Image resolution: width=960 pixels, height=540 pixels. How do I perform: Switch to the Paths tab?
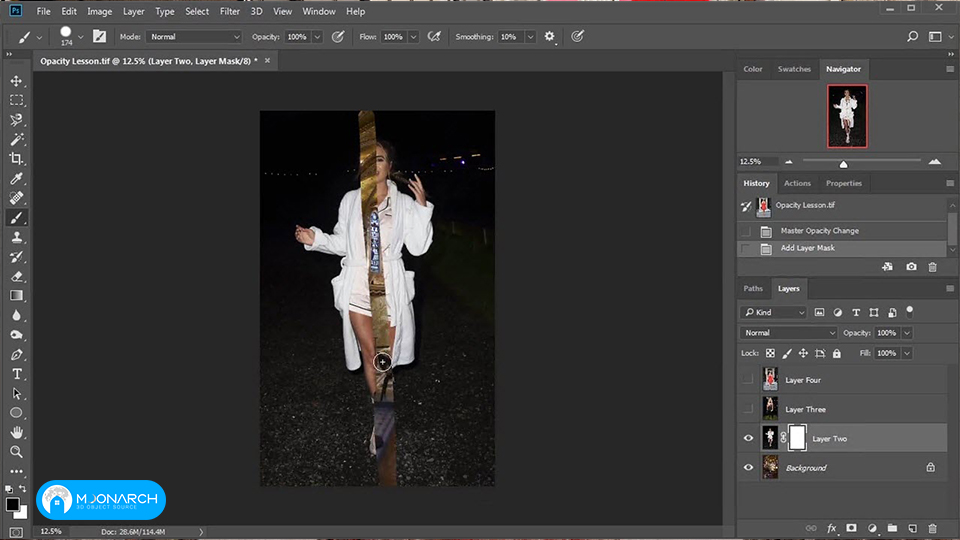753,288
